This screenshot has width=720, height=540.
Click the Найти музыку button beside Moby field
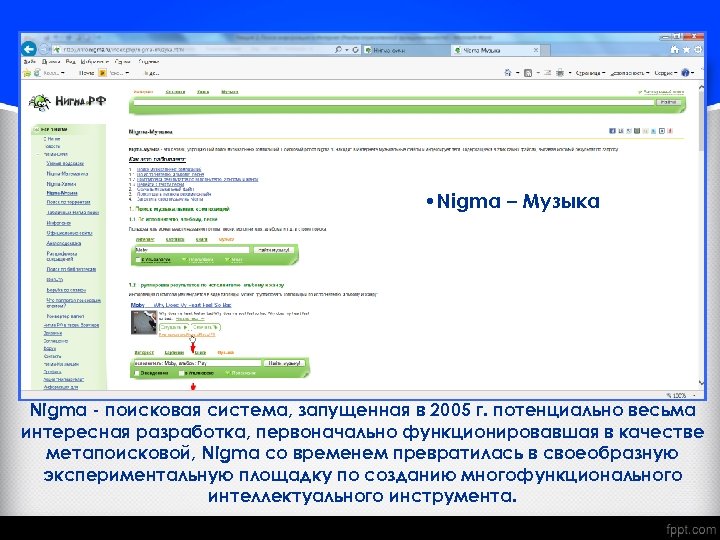274,250
